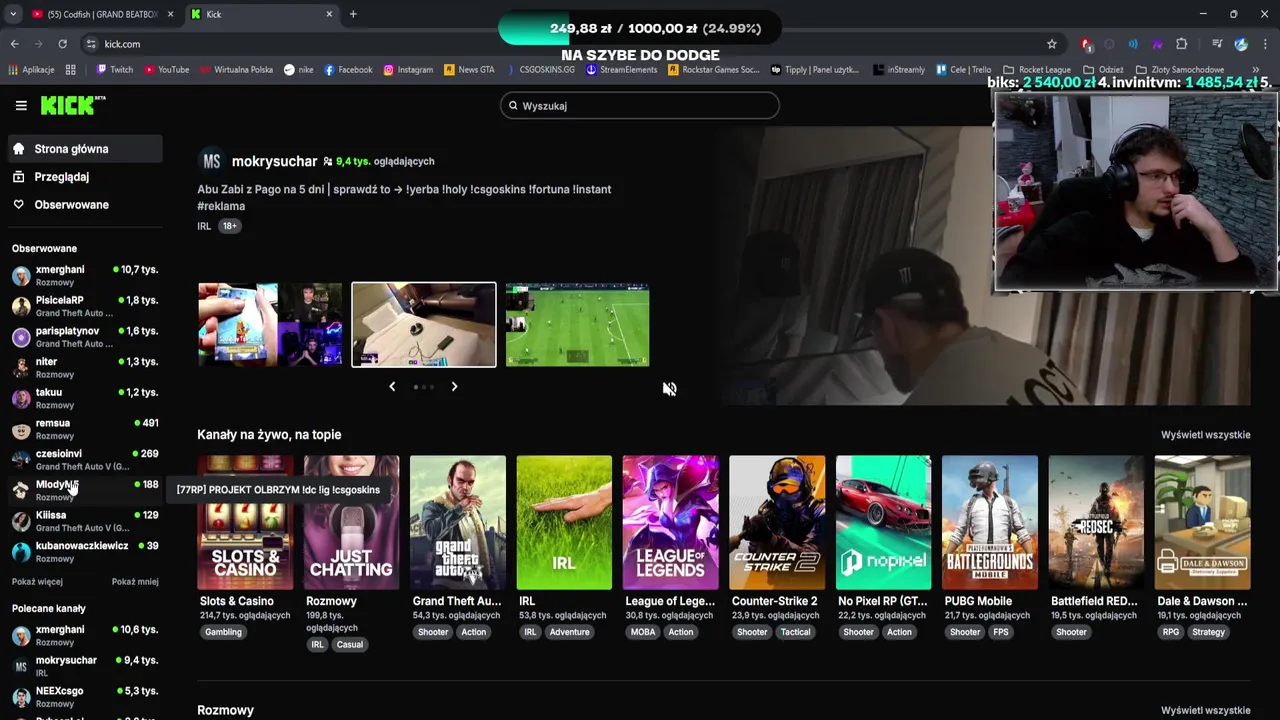Select second carousel thumbnail

[424, 325]
